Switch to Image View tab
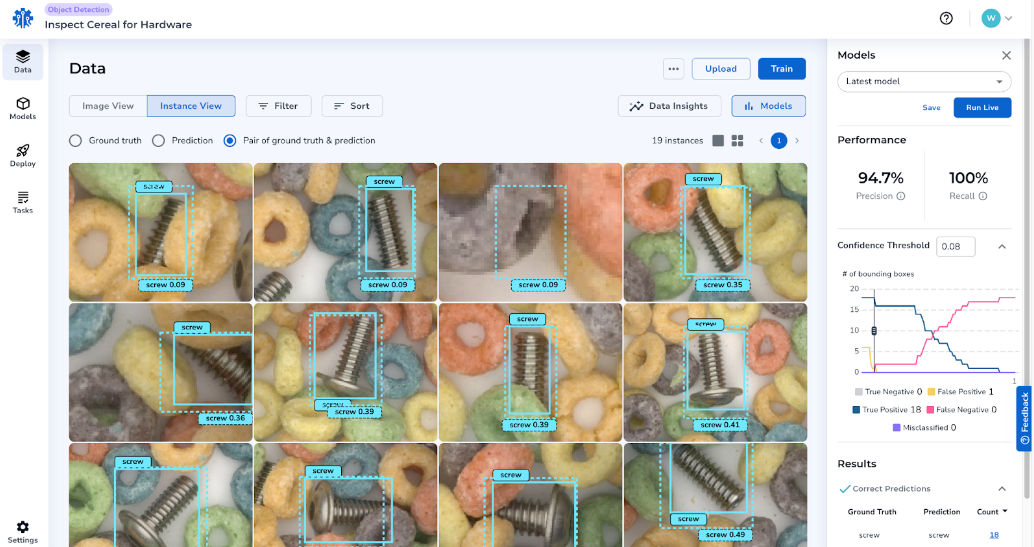Viewport: 1034px width, 547px height. click(108, 106)
